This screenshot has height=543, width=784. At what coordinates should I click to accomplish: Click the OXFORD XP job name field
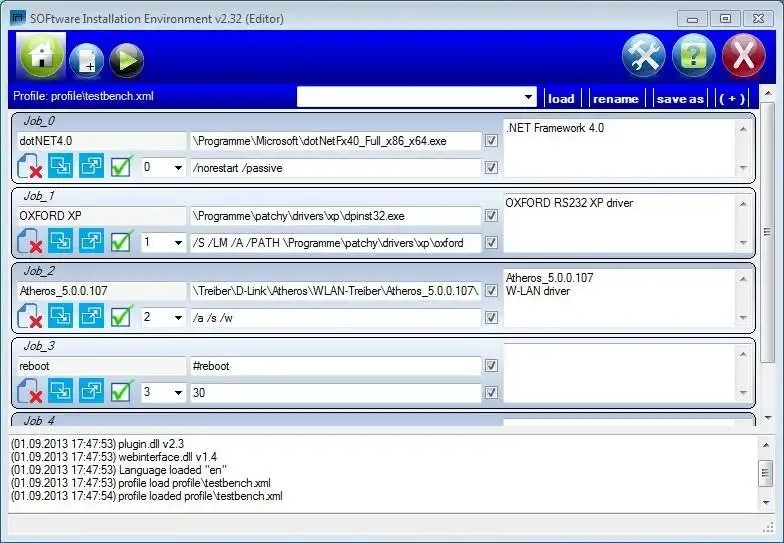pyautogui.click(x=102, y=216)
